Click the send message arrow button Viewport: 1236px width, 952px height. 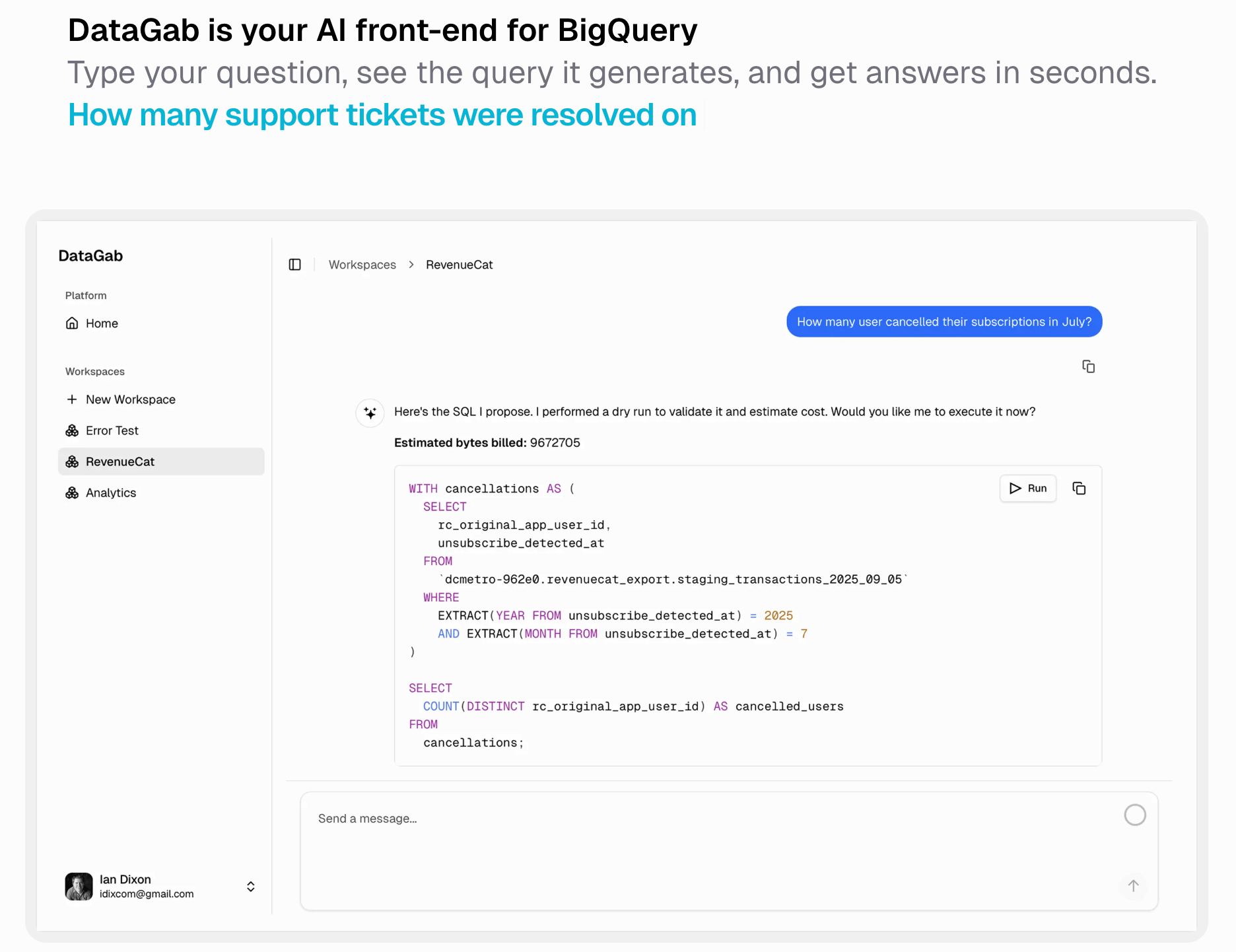(1133, 886)
